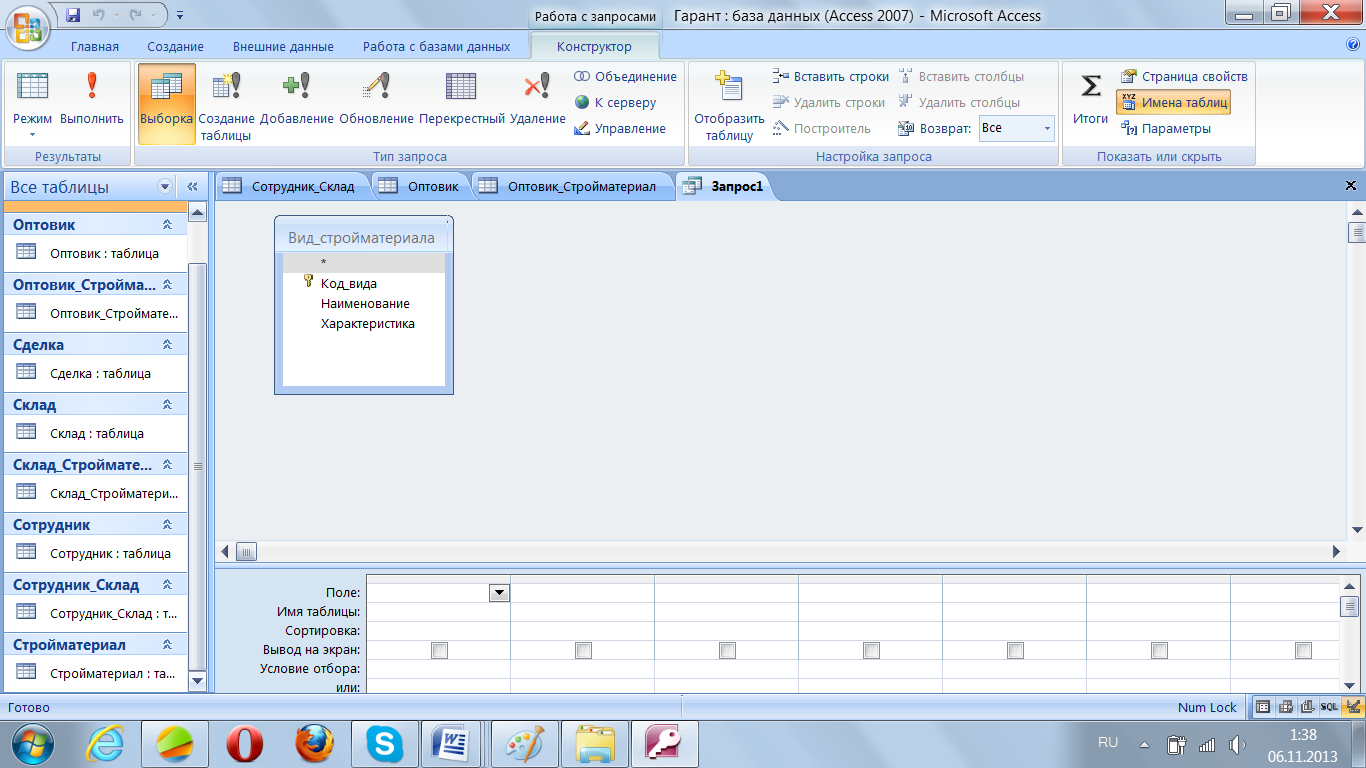Screen dimensions: 1366x768
Task: Open the Возврат combo box
Action: (x=1016, y=128)
